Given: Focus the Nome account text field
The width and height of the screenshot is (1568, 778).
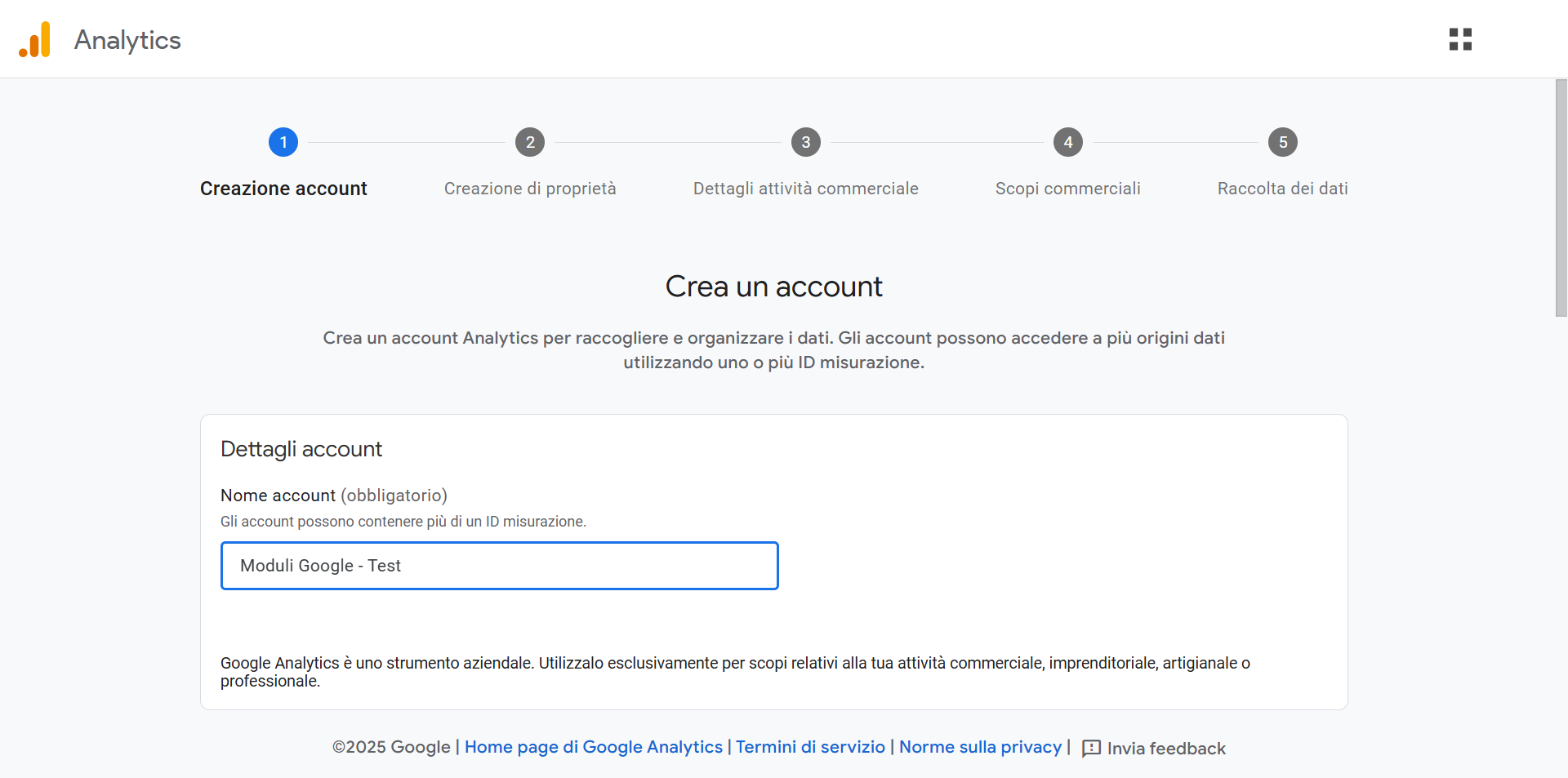Looking at the screenshot, I should pyautogui.click(x=499, y=565).
